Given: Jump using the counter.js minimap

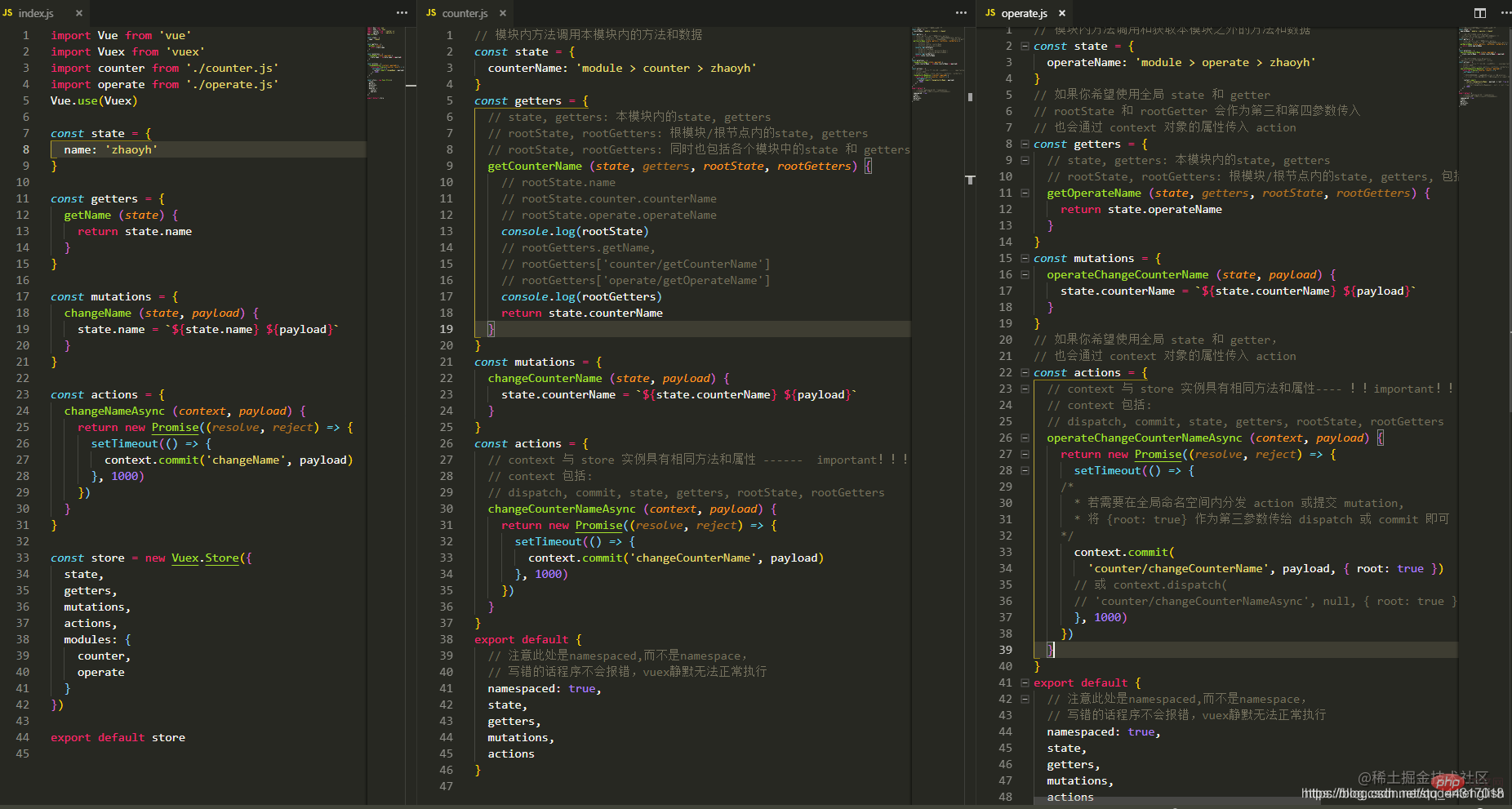Looking at the screenshot, I should 937,64.
